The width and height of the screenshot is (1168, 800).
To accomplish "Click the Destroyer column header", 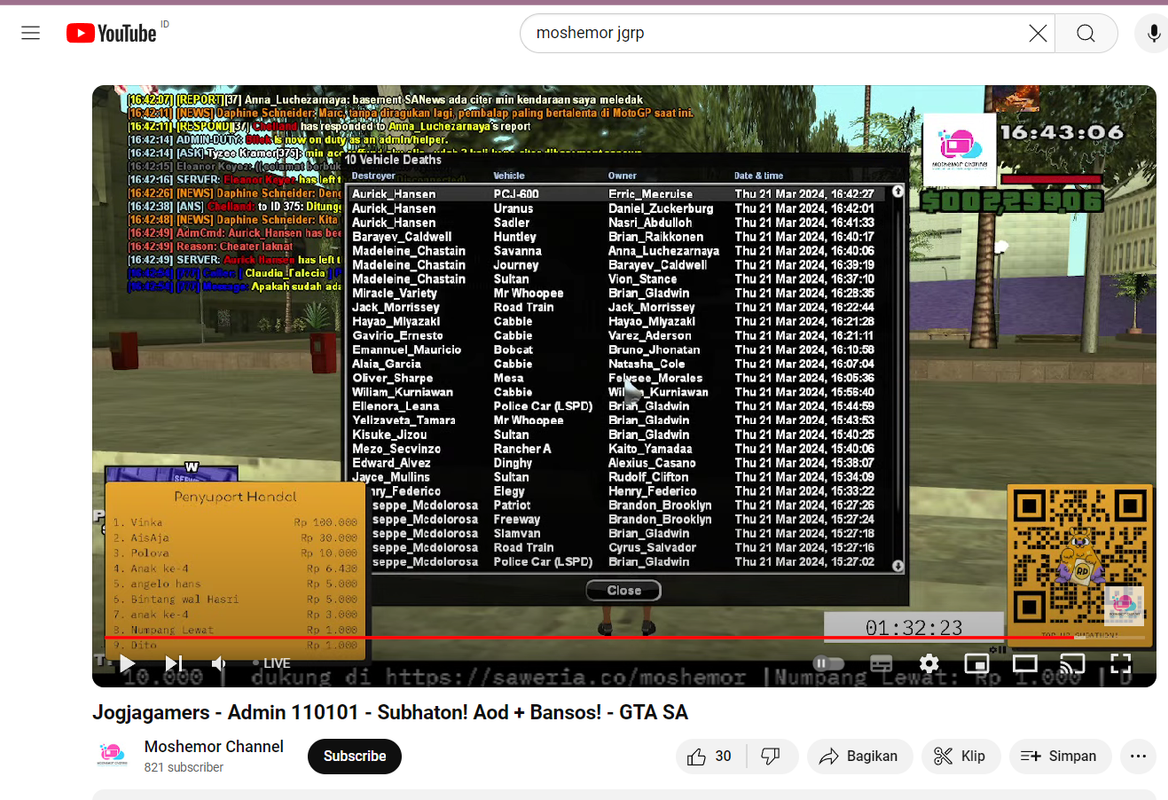I will [373, 176].
